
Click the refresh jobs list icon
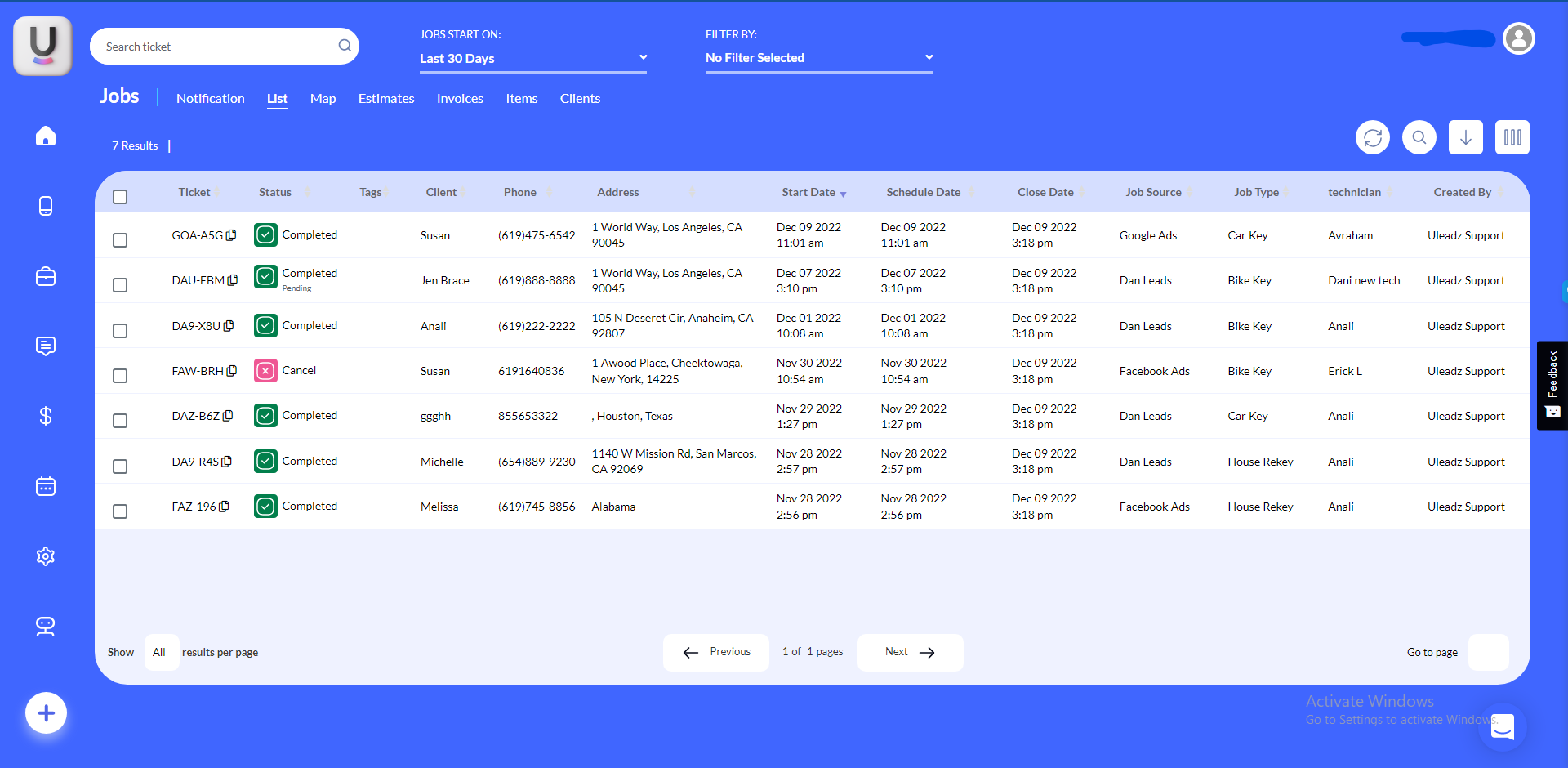pos(1372,137)
